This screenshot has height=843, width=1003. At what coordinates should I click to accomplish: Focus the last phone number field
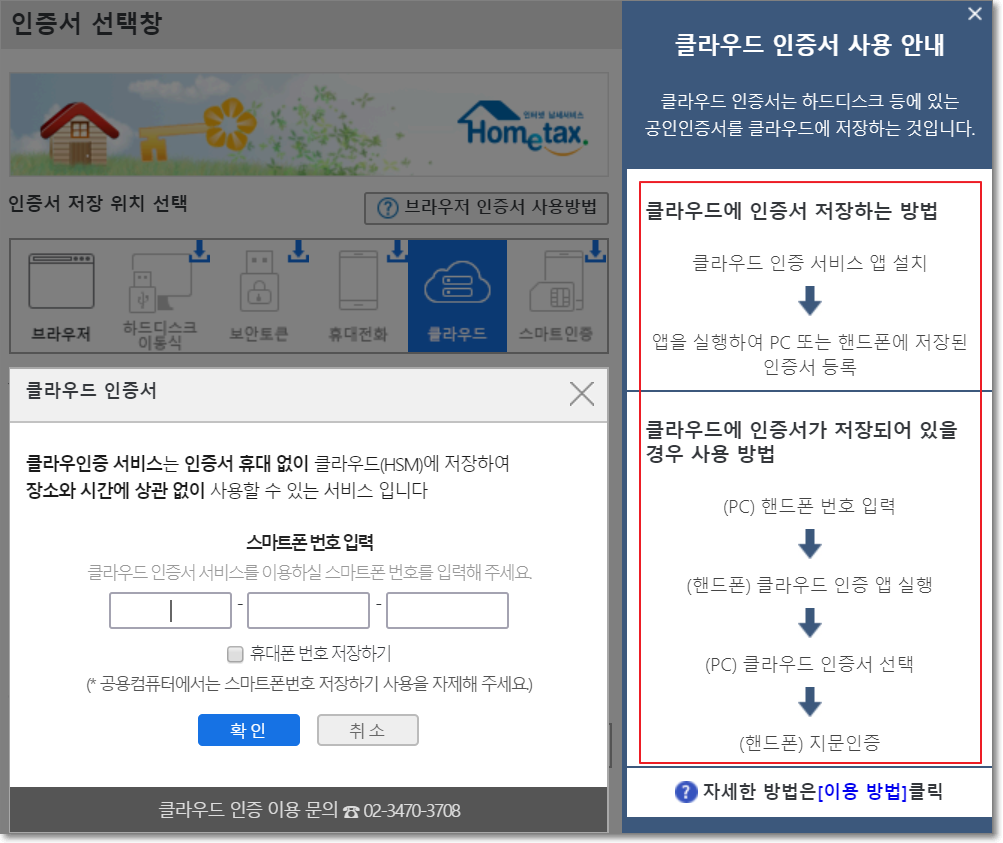point(447,611)
